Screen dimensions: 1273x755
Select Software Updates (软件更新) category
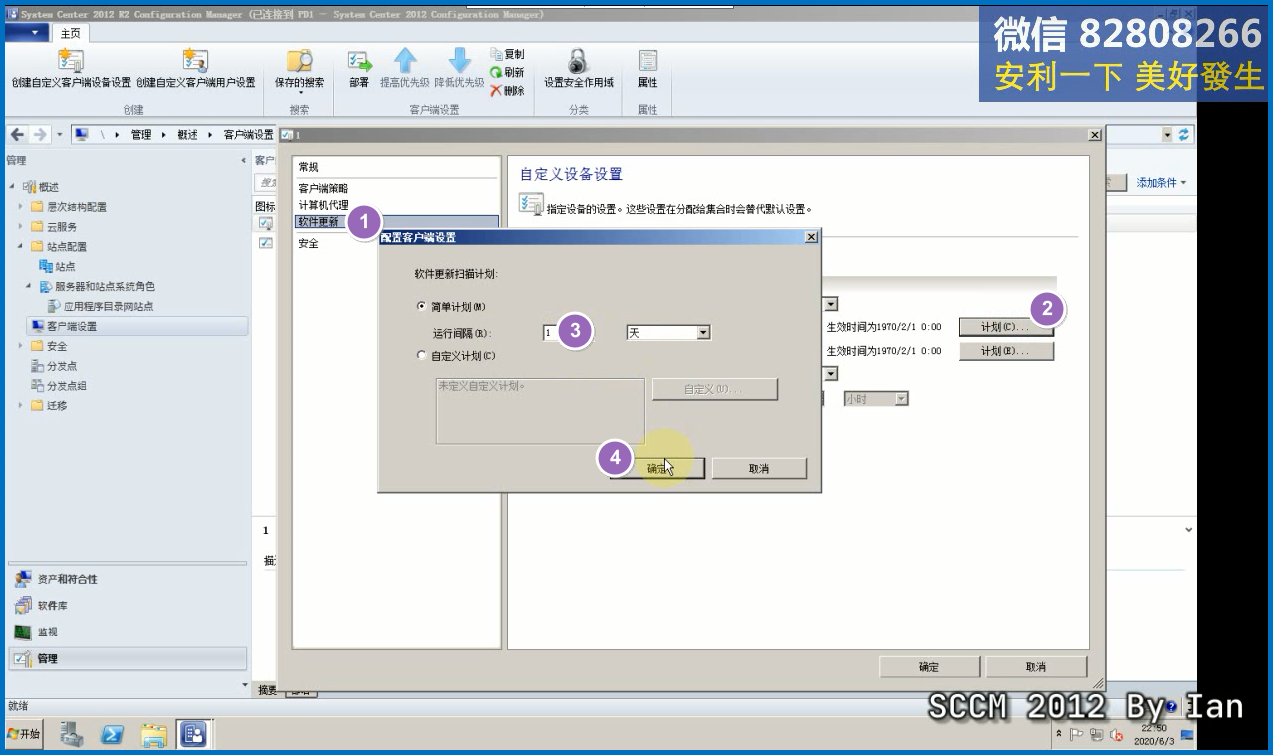[397, 222]
